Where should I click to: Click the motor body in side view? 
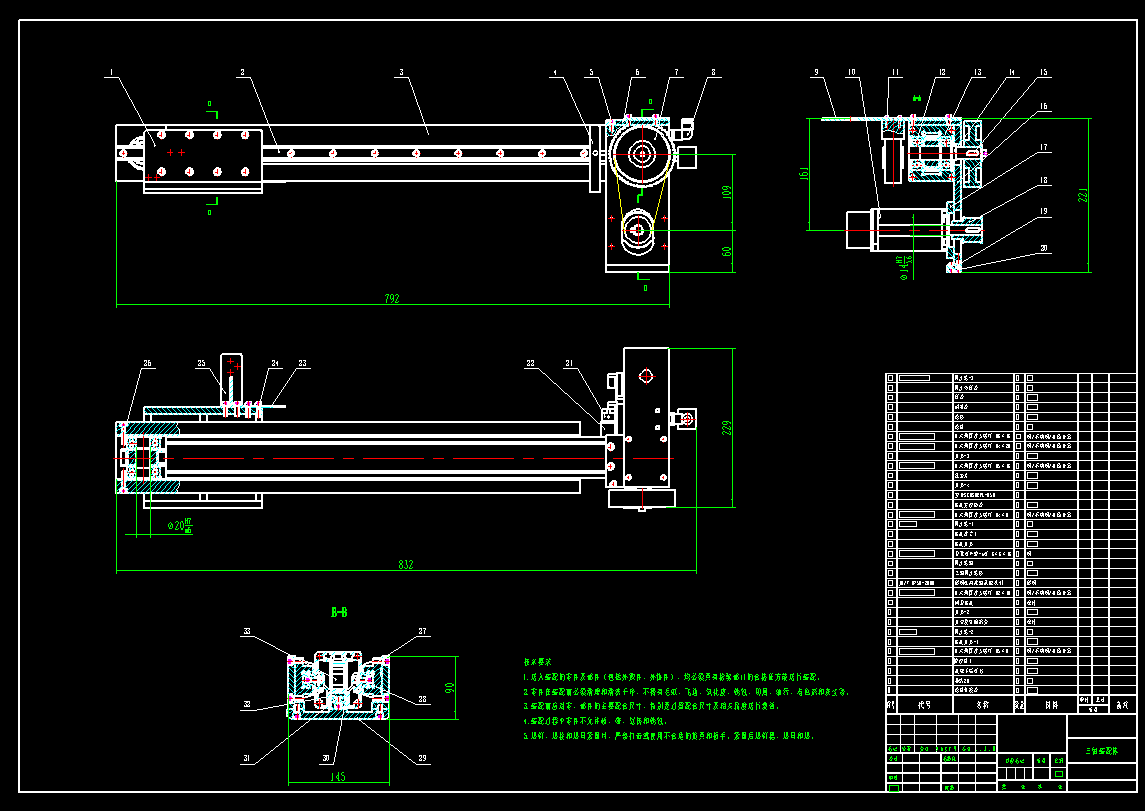click(x=910, y=229)
